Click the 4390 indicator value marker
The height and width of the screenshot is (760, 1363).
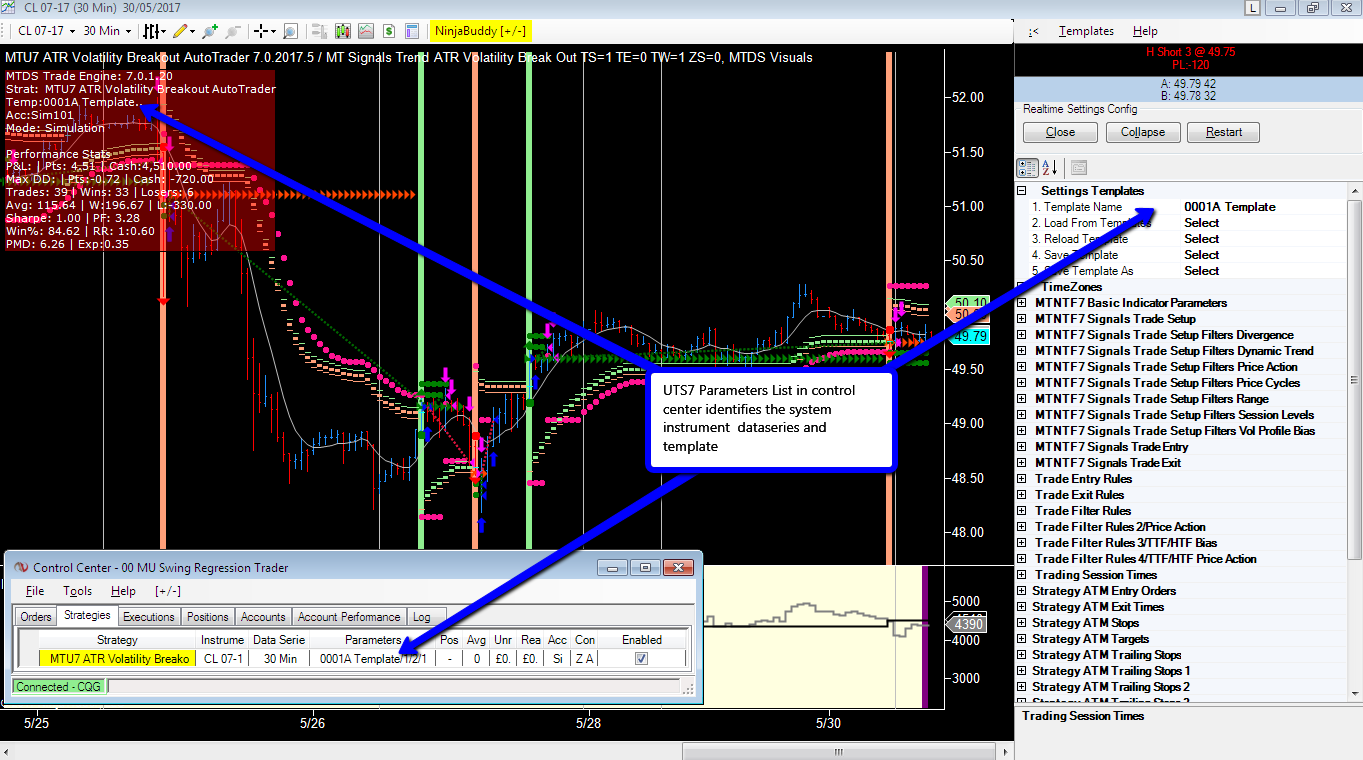point(968,624)
